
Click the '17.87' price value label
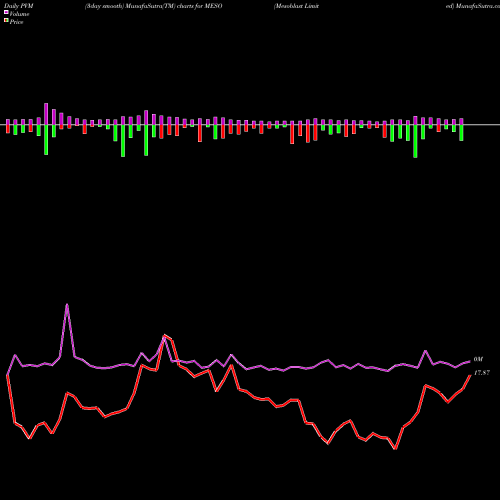pyautogui.click(x=482, y=373)
